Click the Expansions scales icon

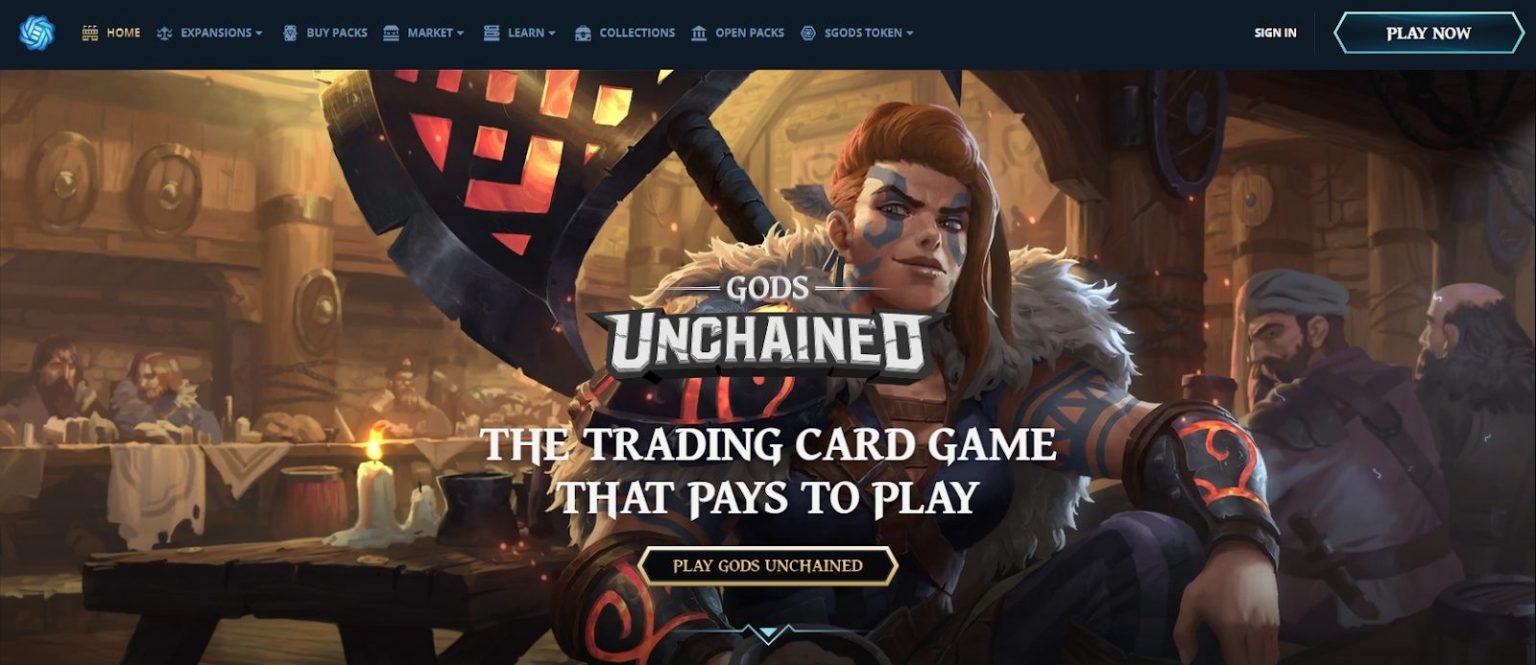(165, 33)
